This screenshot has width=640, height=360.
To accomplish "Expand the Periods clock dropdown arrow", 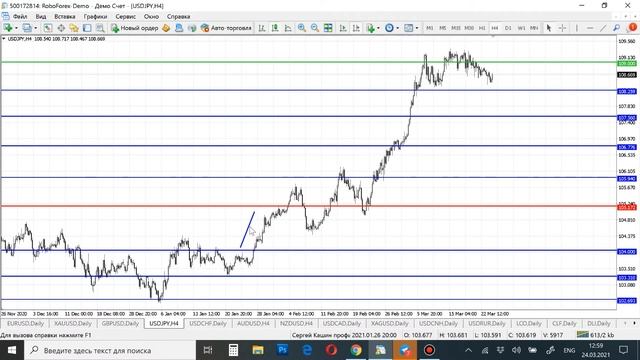I will 398,28.
